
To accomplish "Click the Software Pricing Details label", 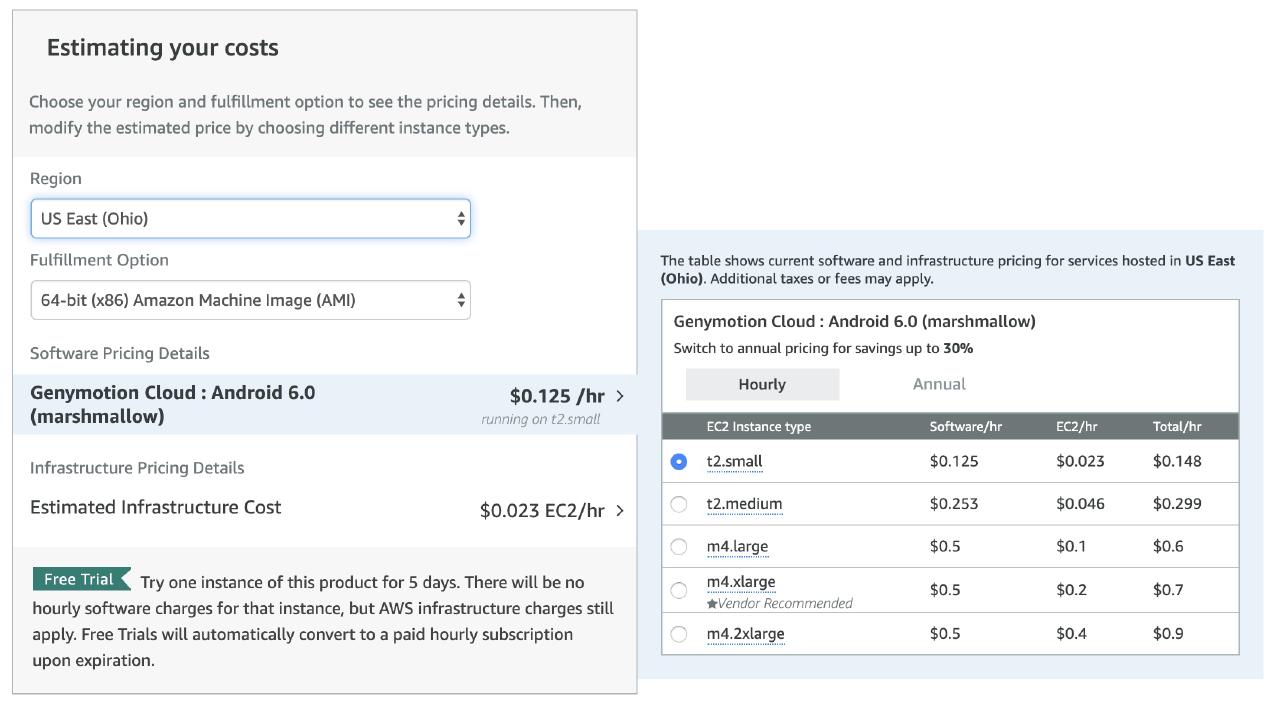I will coord(120,353).
